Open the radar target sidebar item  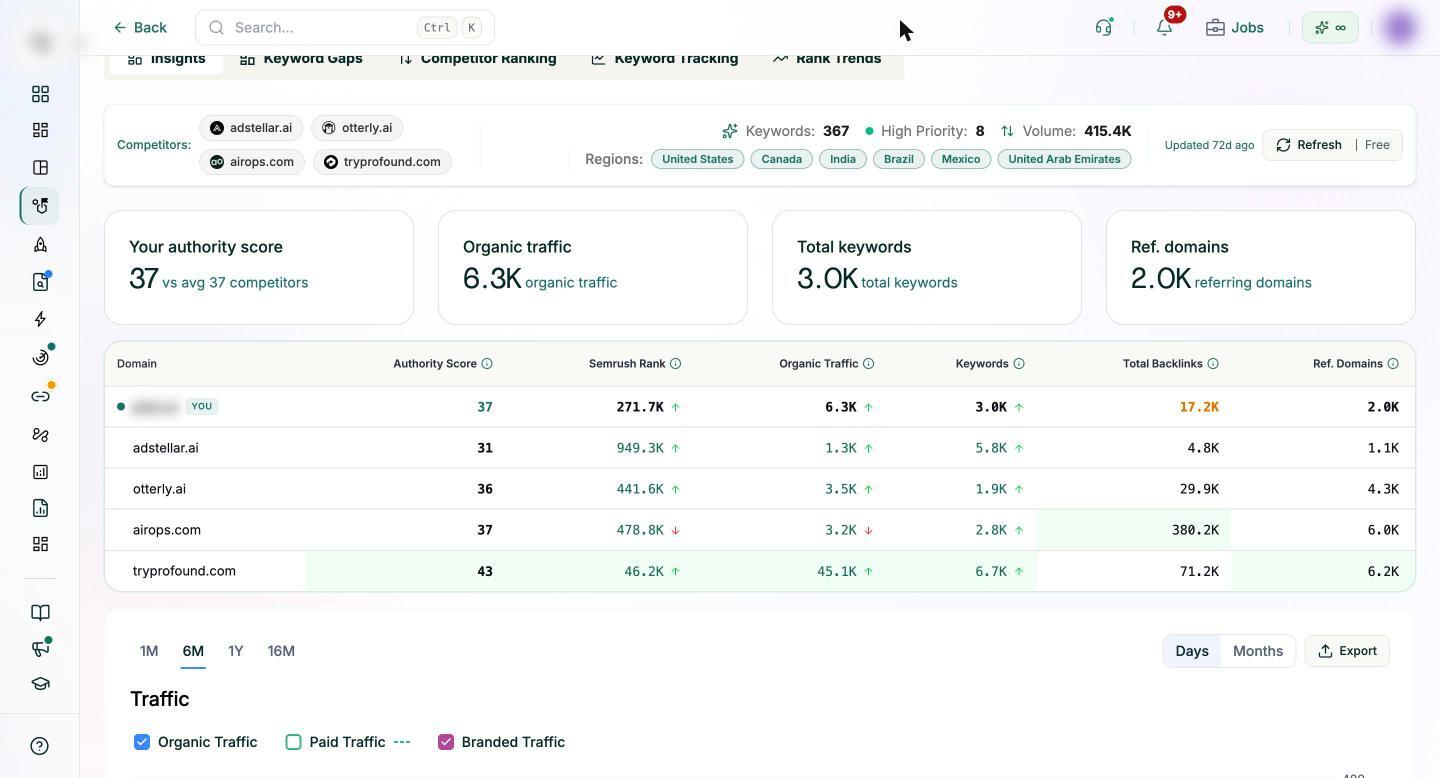40,357
